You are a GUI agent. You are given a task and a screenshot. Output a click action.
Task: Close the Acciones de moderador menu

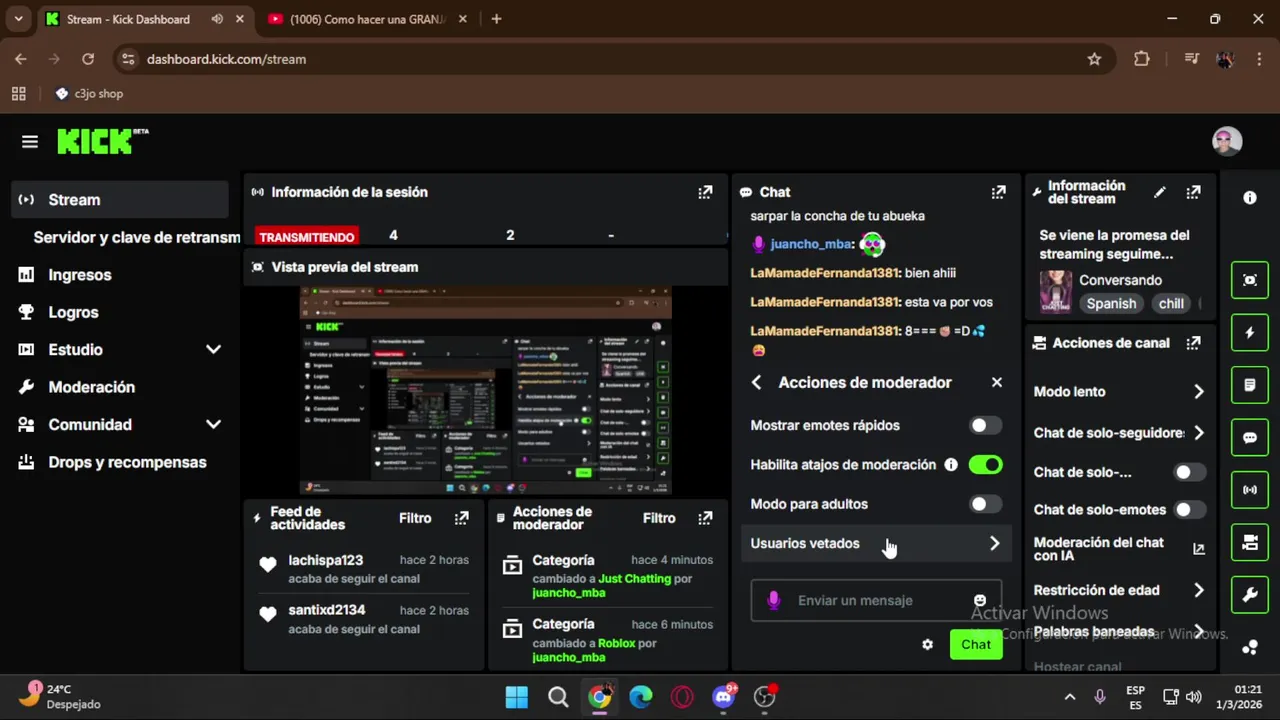[996, 383]
